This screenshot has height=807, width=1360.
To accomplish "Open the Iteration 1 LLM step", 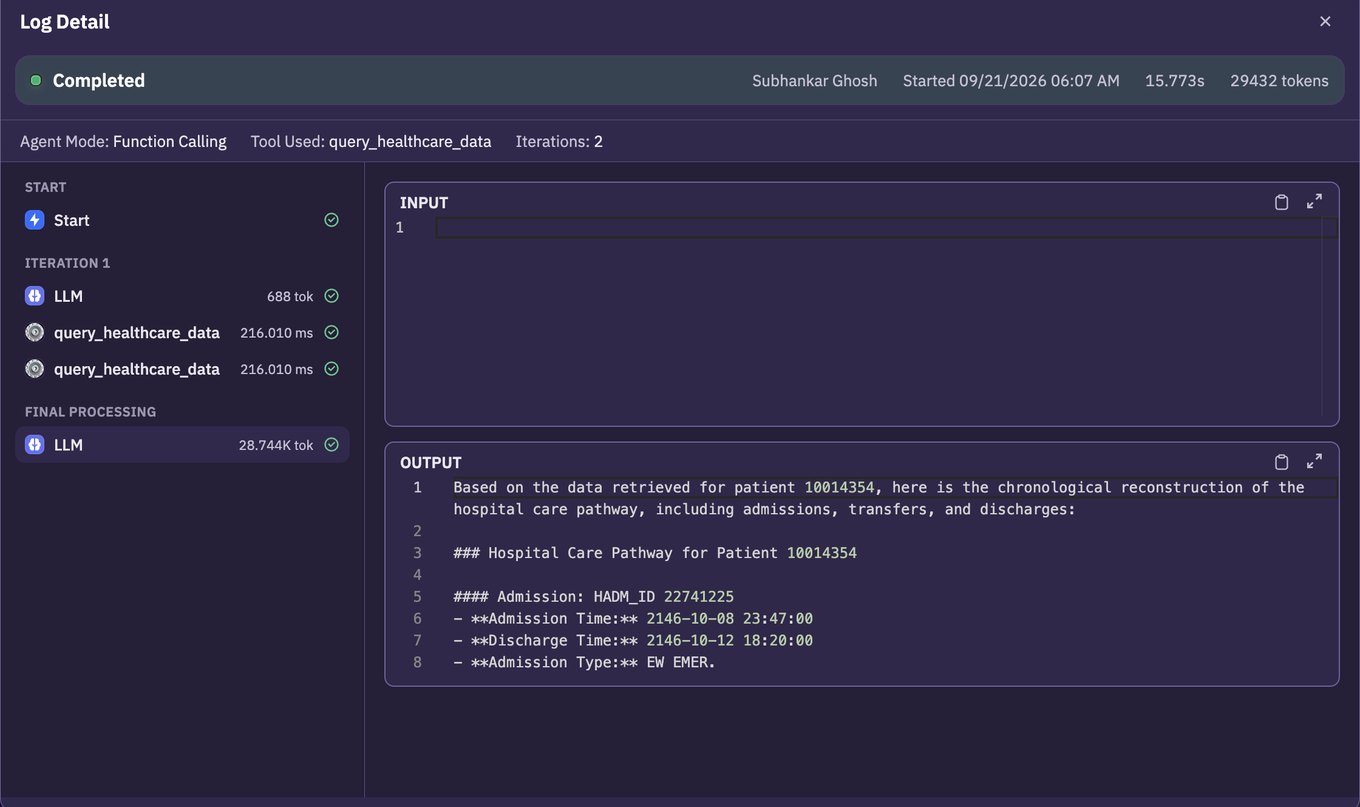I will [x=182, y=296].
